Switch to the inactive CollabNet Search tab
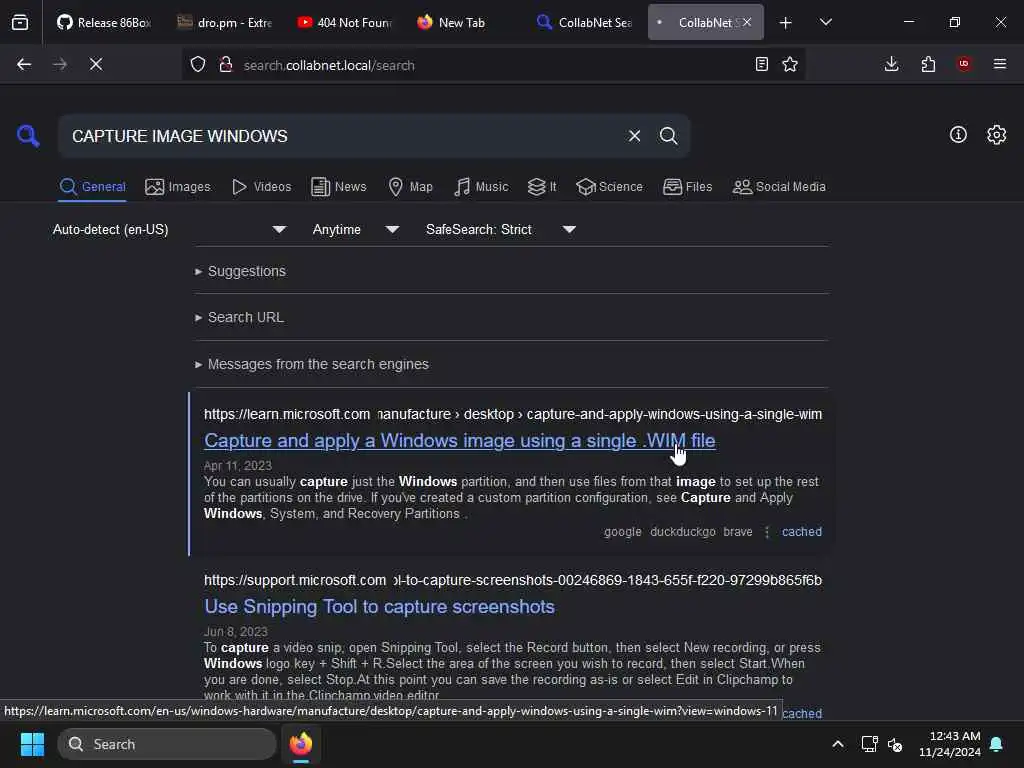 584,23
